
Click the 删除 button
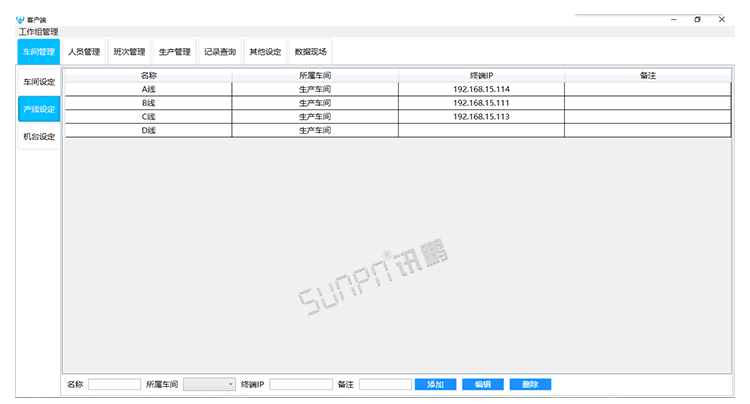click(530, 384)
